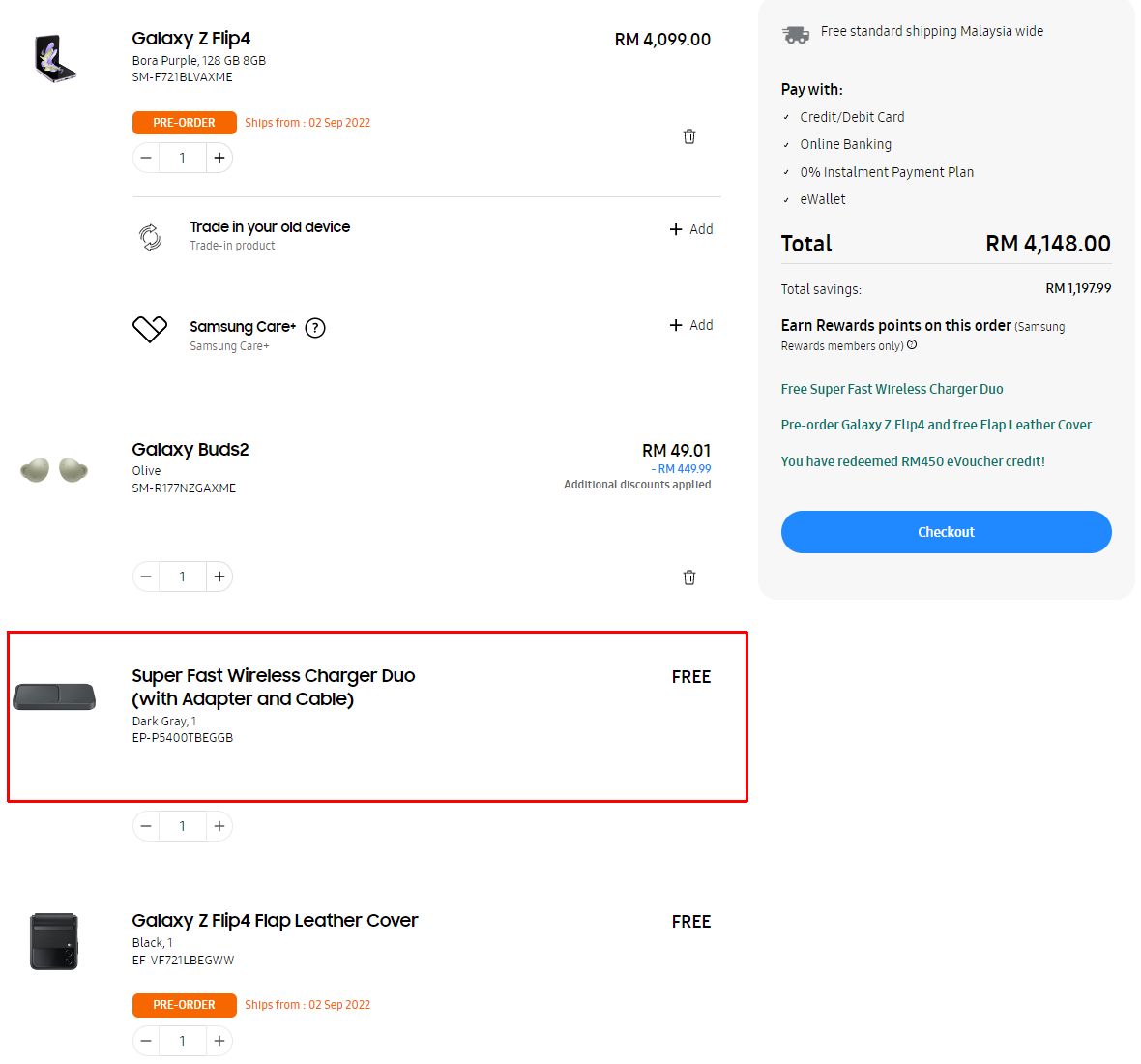Click the PRE-ORDER badge on Galaxy Z Flip4

point(184,122)
